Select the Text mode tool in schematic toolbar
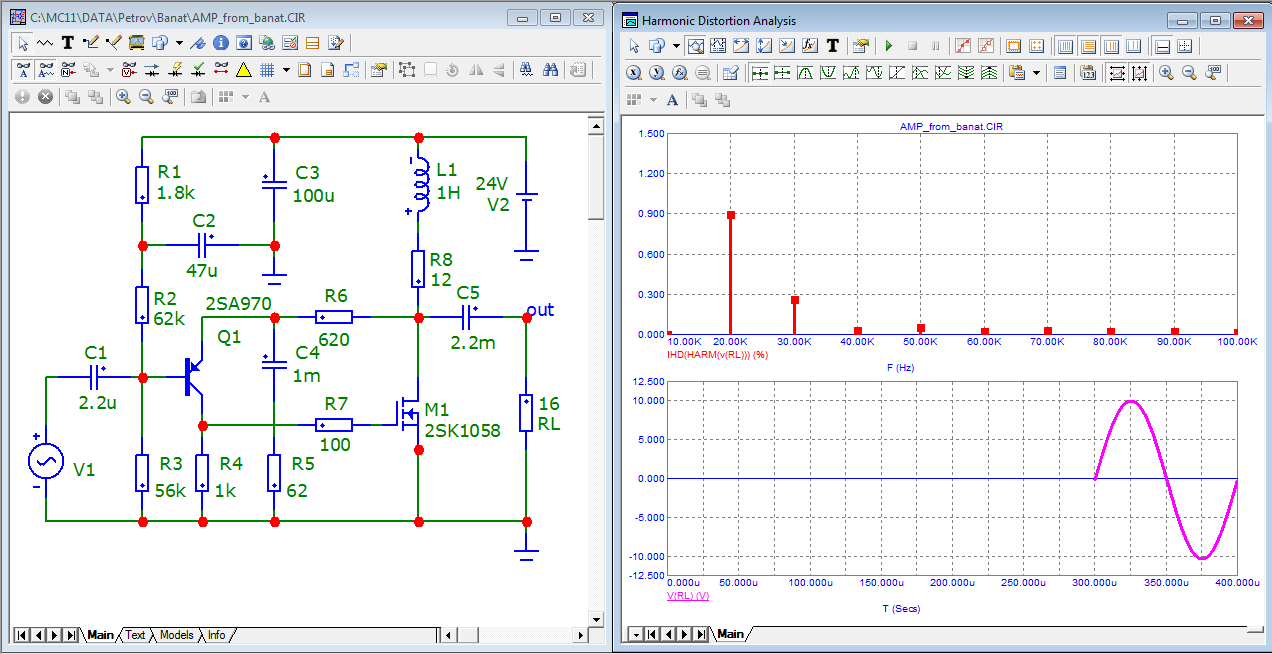This screenshot has height=654, width=1272. tap(68, 43)
